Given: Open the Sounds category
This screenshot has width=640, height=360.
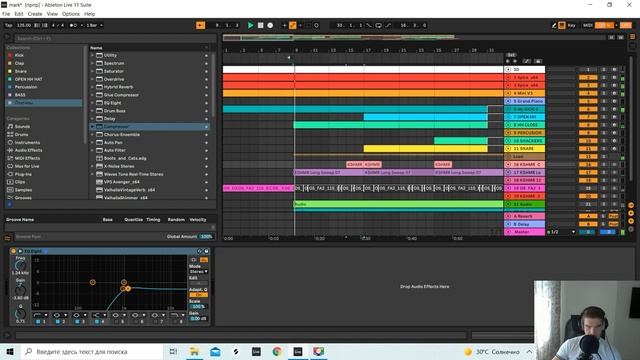Looking at the screenshot, I should tap(22, 127).
